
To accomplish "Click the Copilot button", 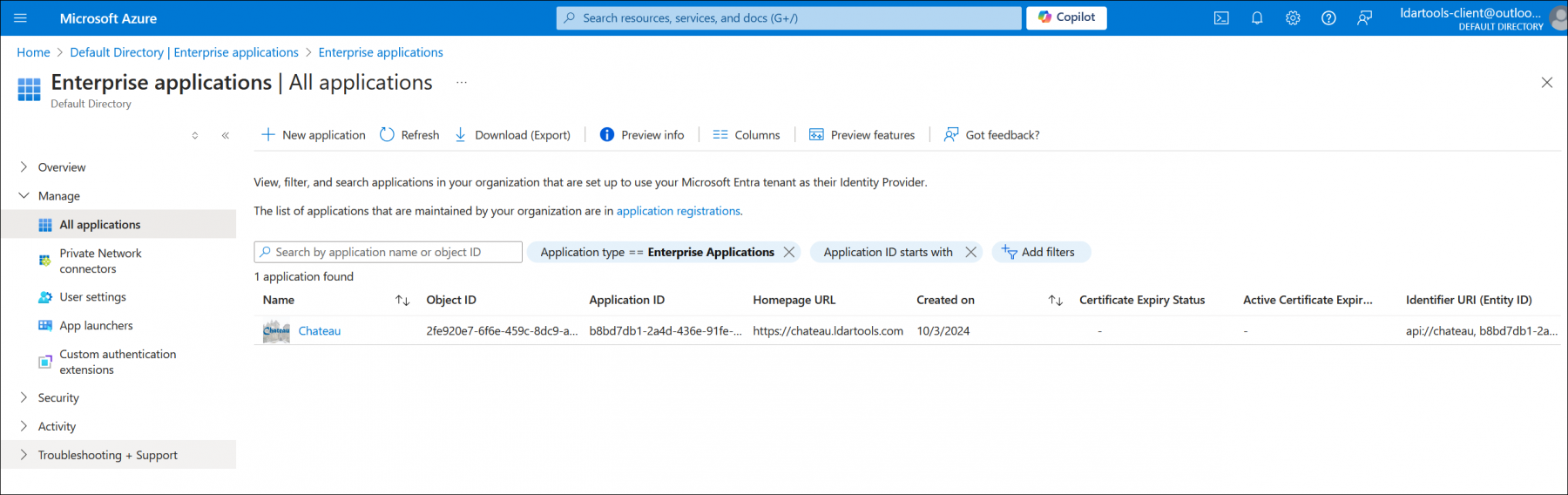I will click(x=1066, y=17).
